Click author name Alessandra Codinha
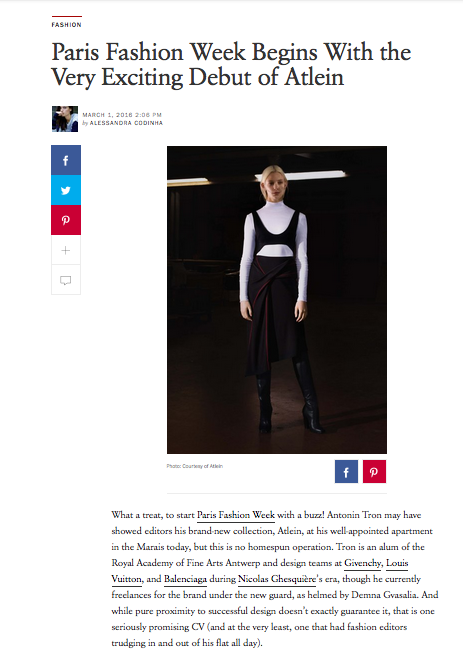463x655 pixels. point(126,123)
